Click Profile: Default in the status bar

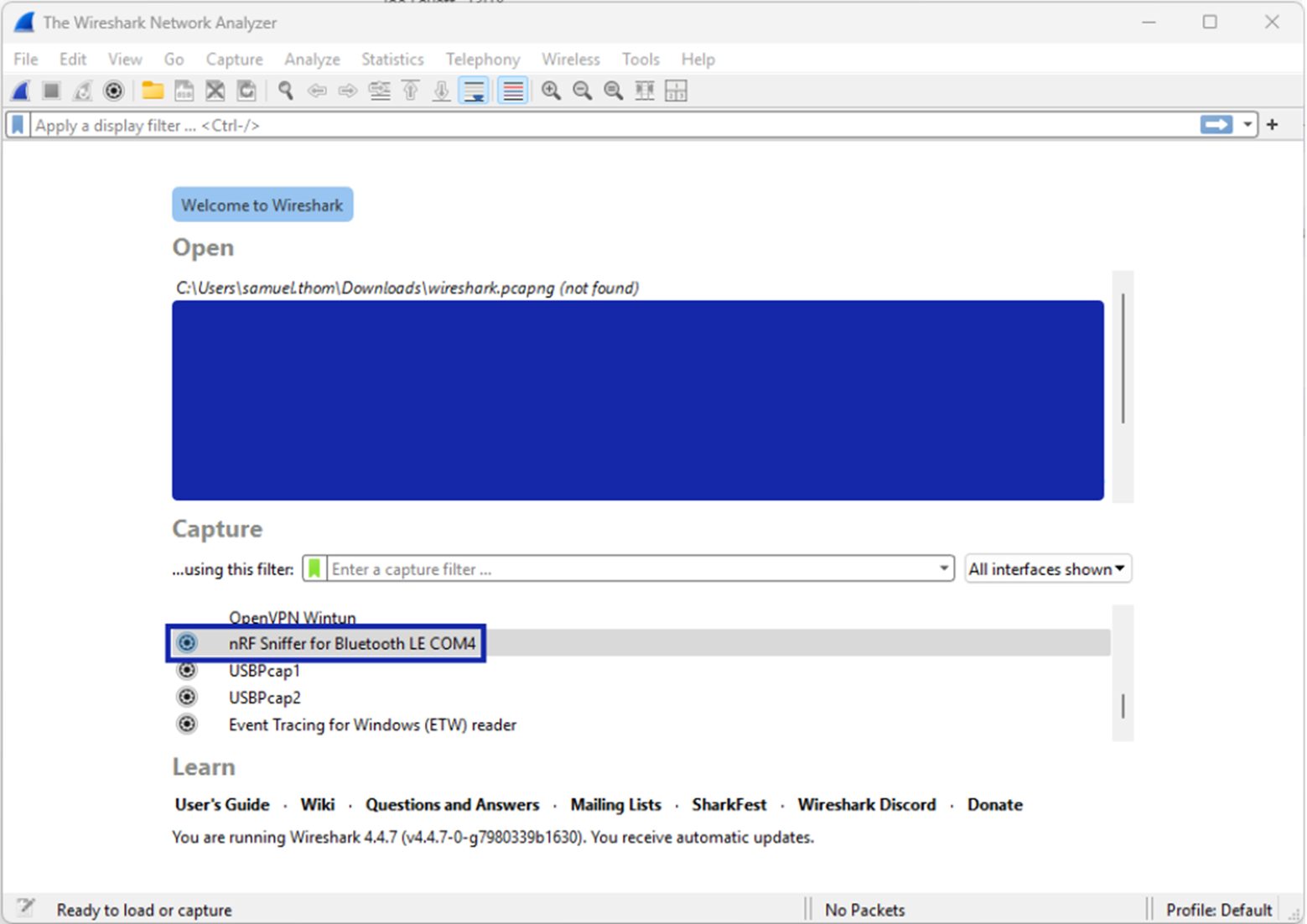(x=1219, y=910)
